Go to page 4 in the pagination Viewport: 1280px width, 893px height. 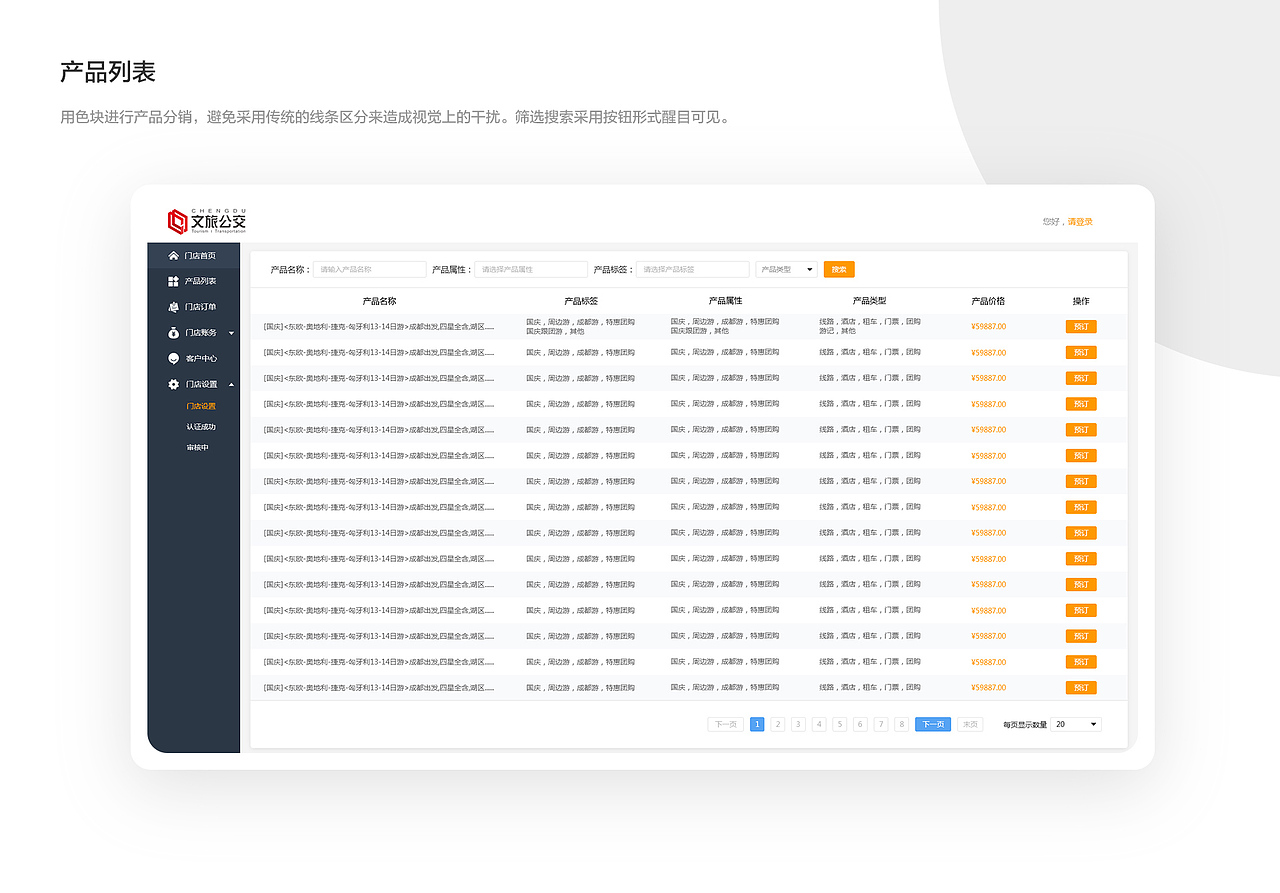[x=819, y=724]
